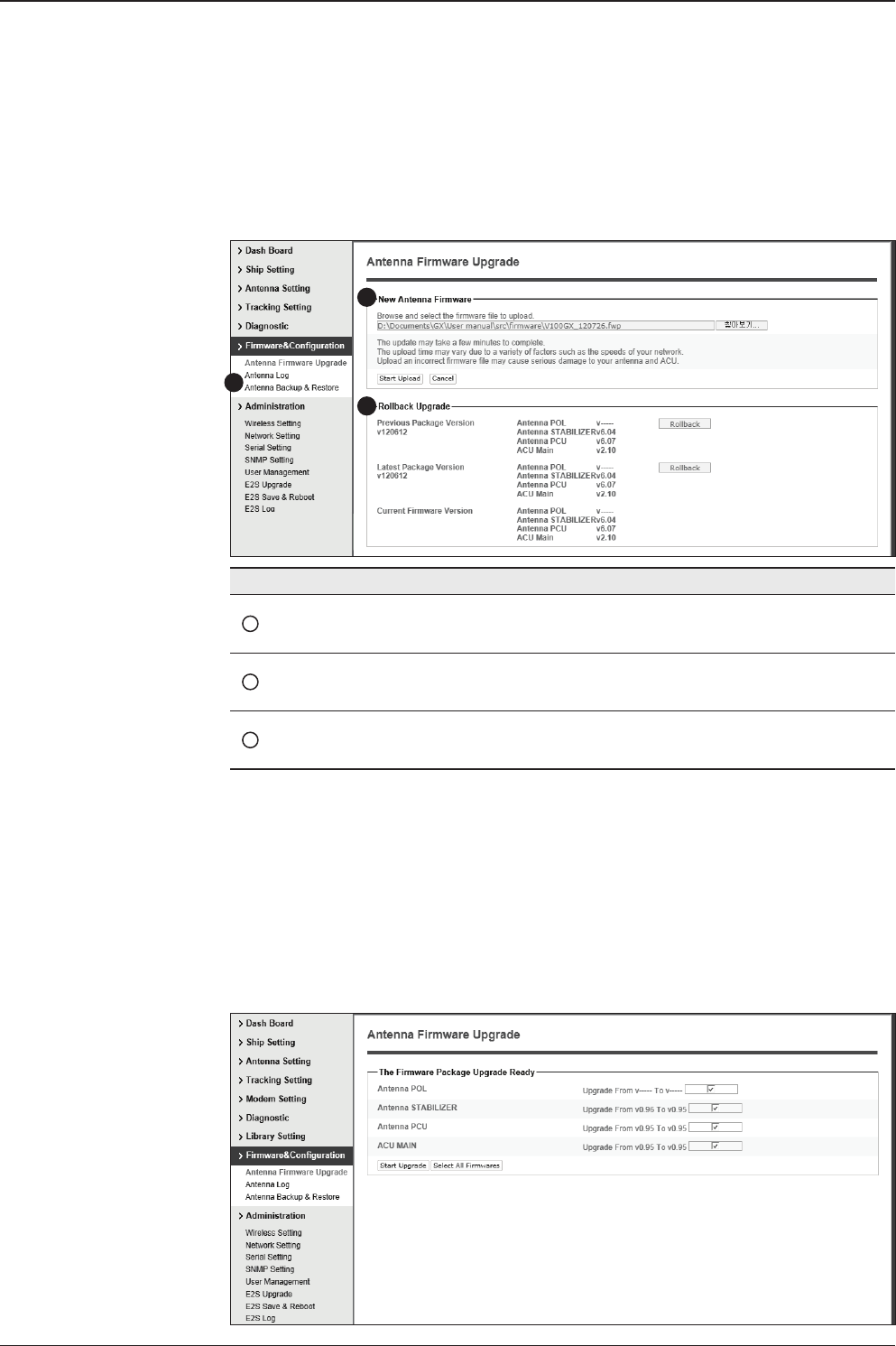Click Cancel next to Start Upload
Screen dimensions: 896x1346
click(442, 378)
